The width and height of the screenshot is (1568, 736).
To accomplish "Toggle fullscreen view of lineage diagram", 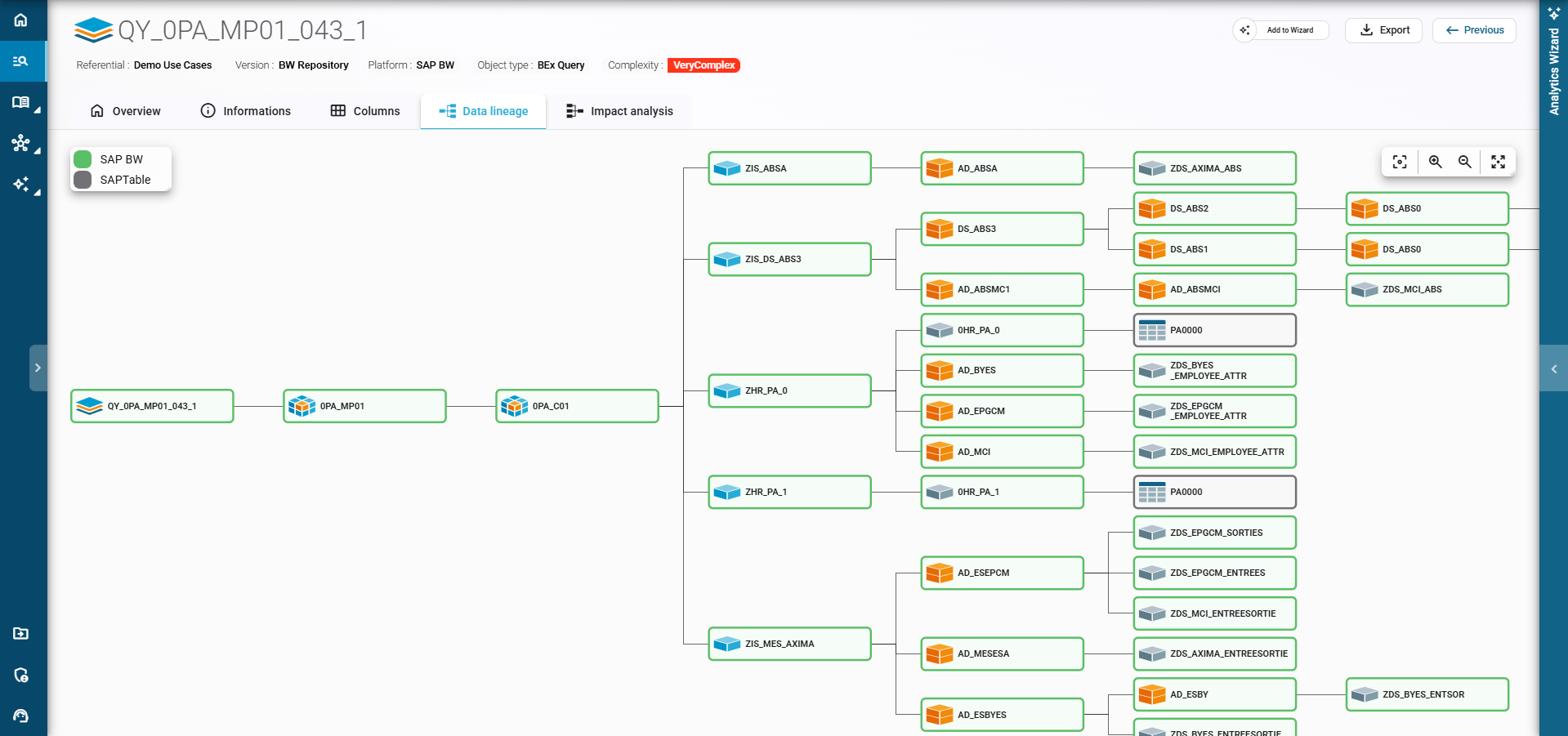I will [1498, 162].
